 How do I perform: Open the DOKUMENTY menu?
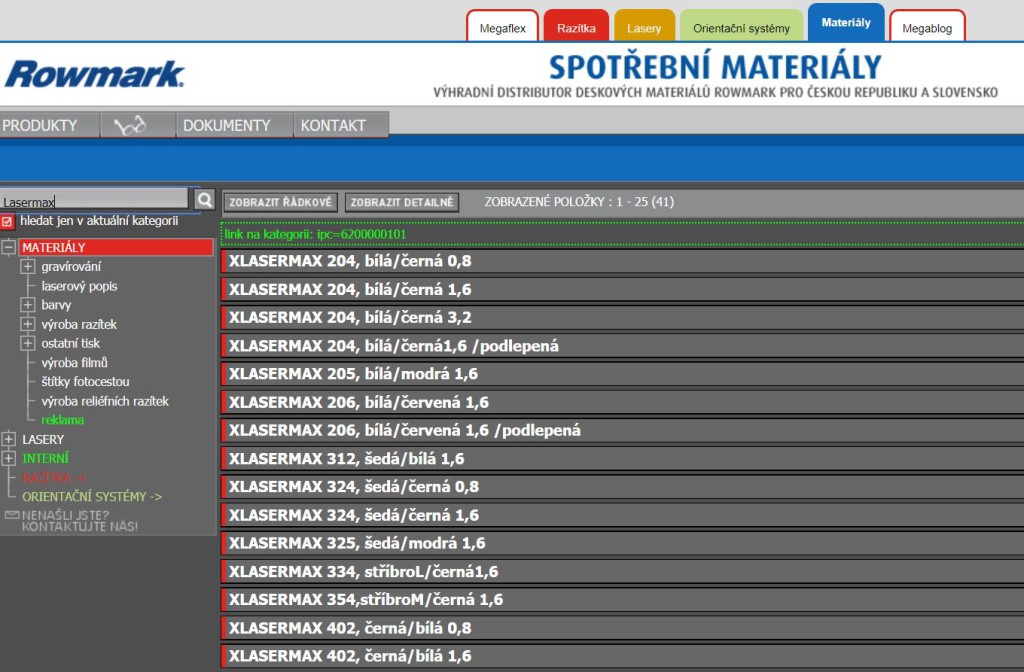pyautogui.click(x=227, y=125)
